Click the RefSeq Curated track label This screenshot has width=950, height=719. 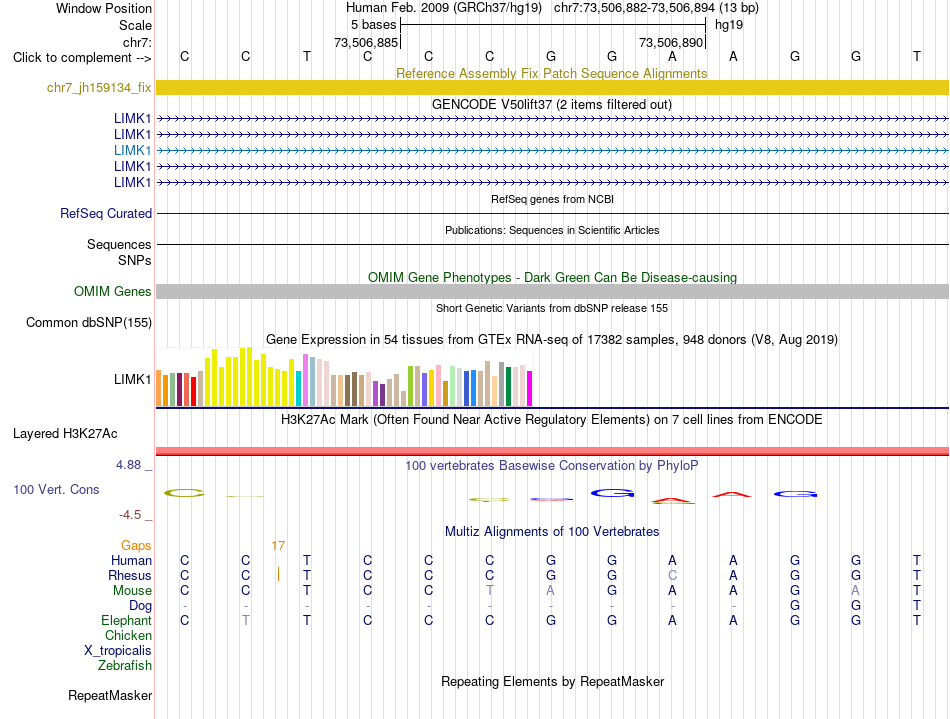pyautogui.click(x=105, y=213)
